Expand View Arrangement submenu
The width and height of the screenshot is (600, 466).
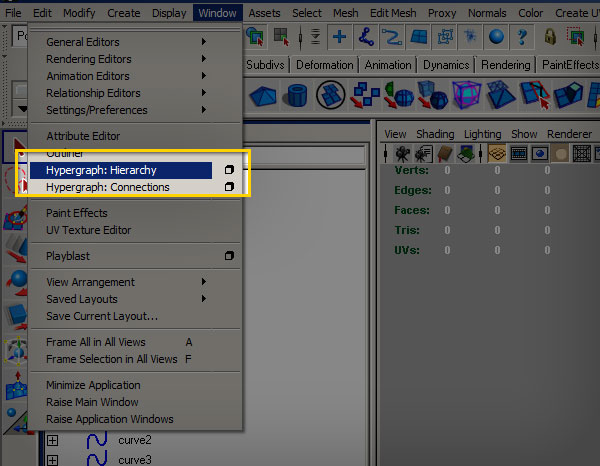pyautogui.click(x=126, y=282)
